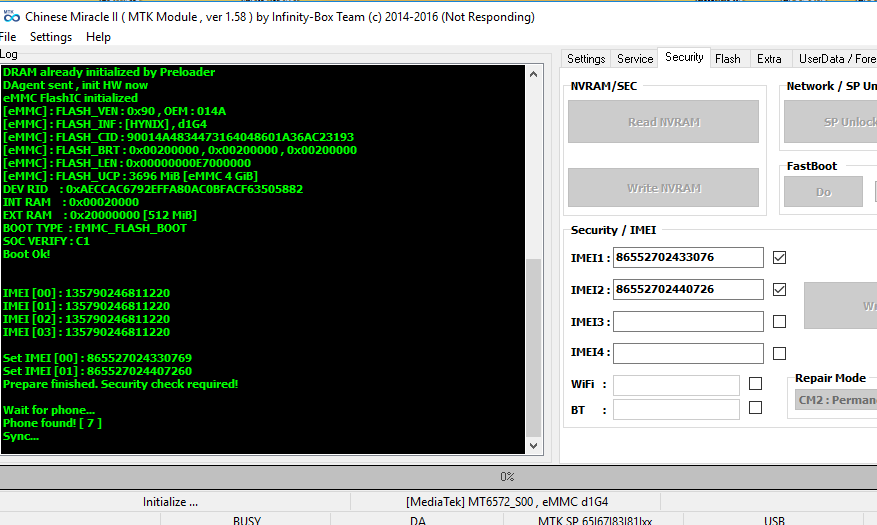Click the 'IMEI [03] : 135790246811220' line
The width and height of the screenshot is (877, 525).
tap(86, 332)
